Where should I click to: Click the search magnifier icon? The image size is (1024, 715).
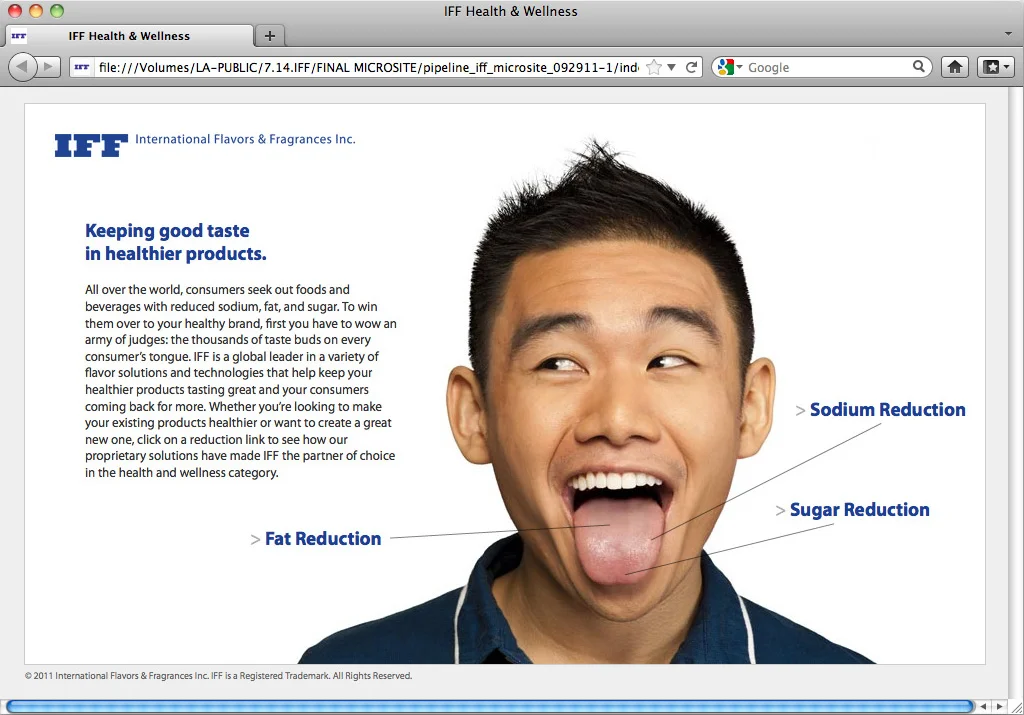pos(918,67)
